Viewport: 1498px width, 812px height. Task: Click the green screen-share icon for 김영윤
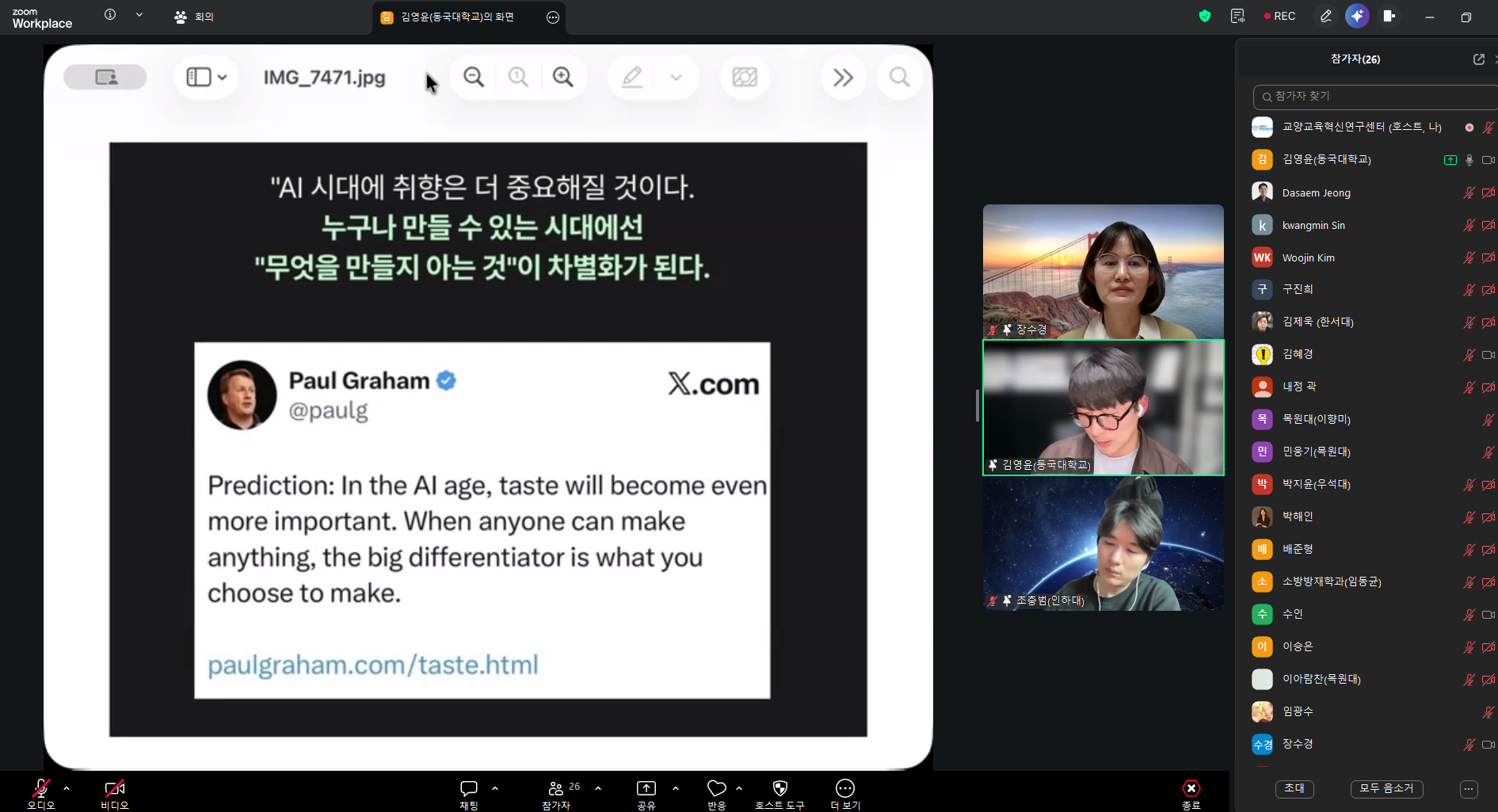(1450, 160)
